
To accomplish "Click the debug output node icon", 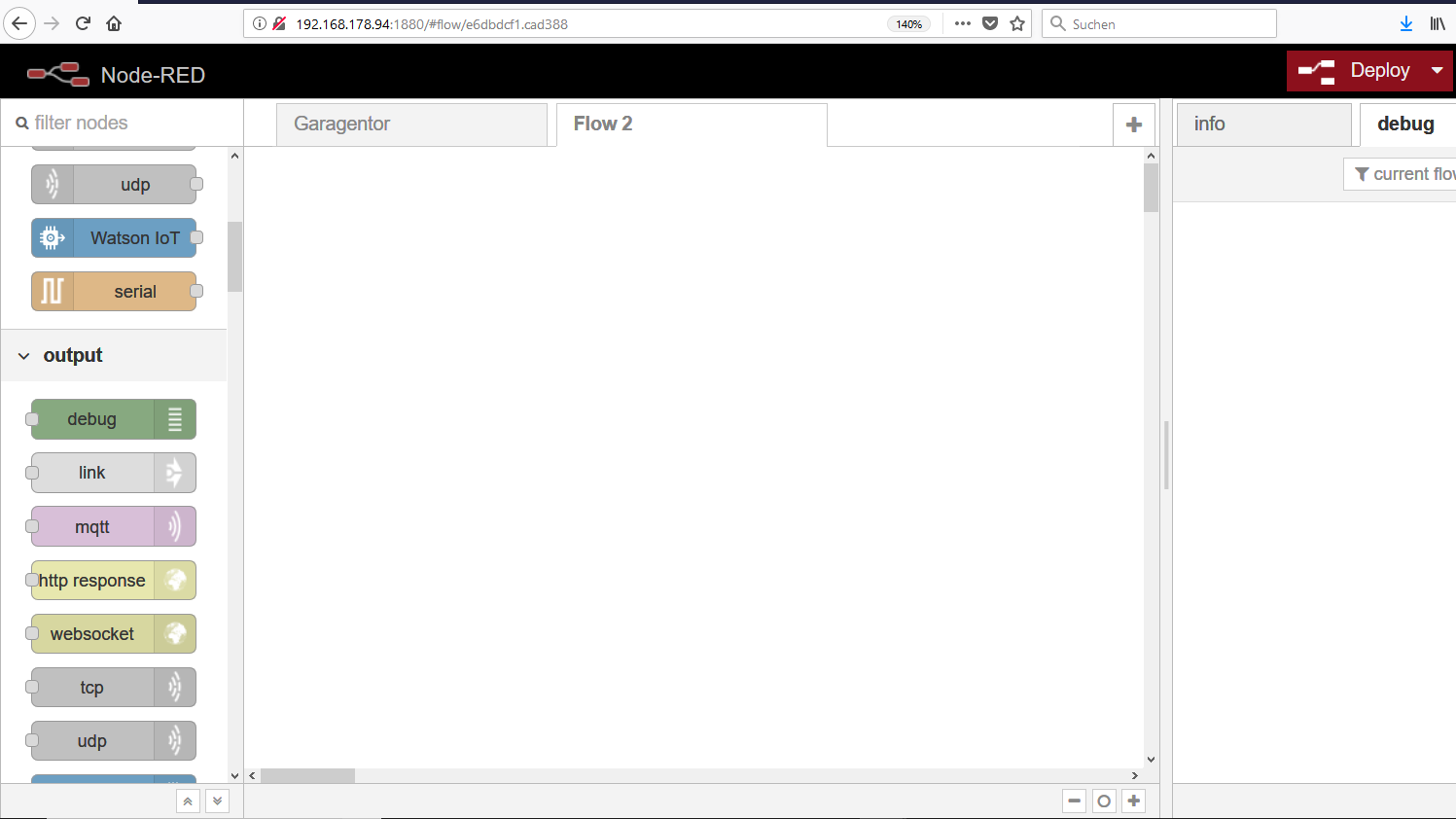I will coord(175,419).
